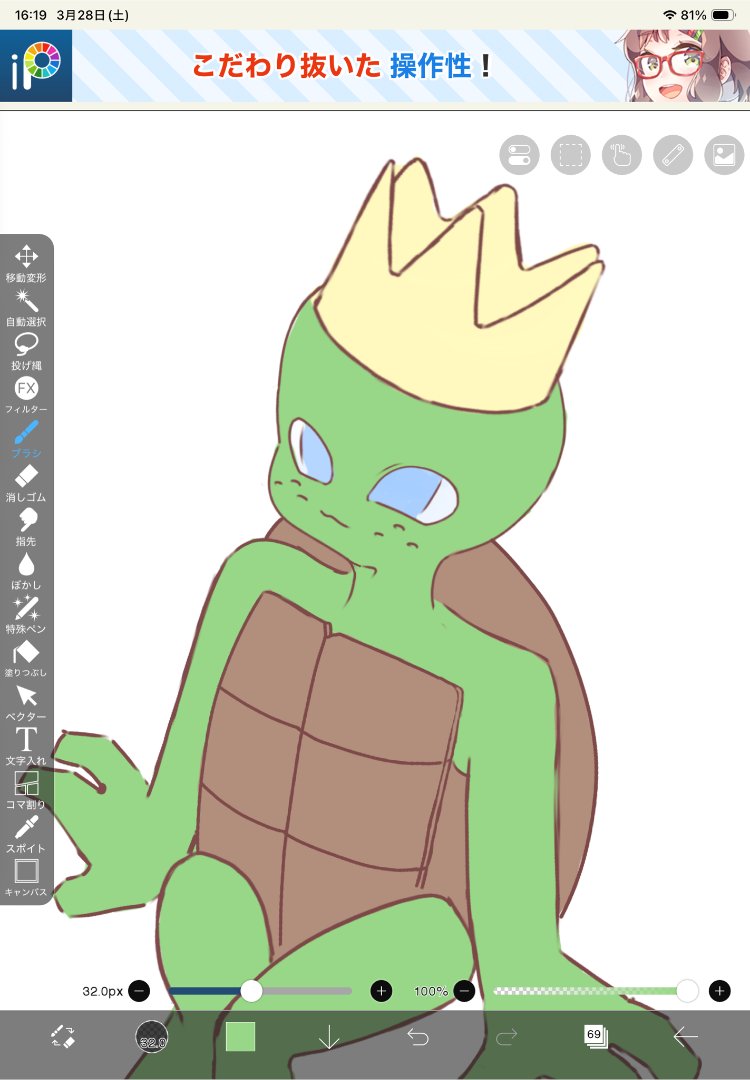750x1080 pixels.
Task: Switch between brush and eraser icon
Action: pos(63,1036)
